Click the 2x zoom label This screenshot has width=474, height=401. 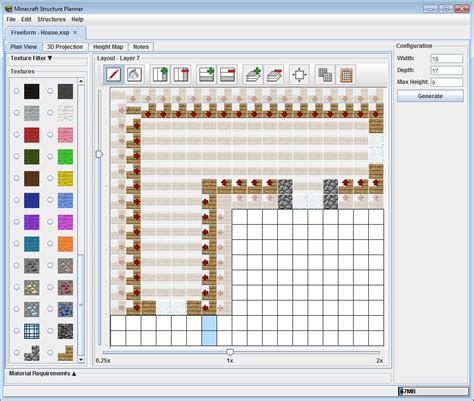pyautogui.click(x=380, y=361)
